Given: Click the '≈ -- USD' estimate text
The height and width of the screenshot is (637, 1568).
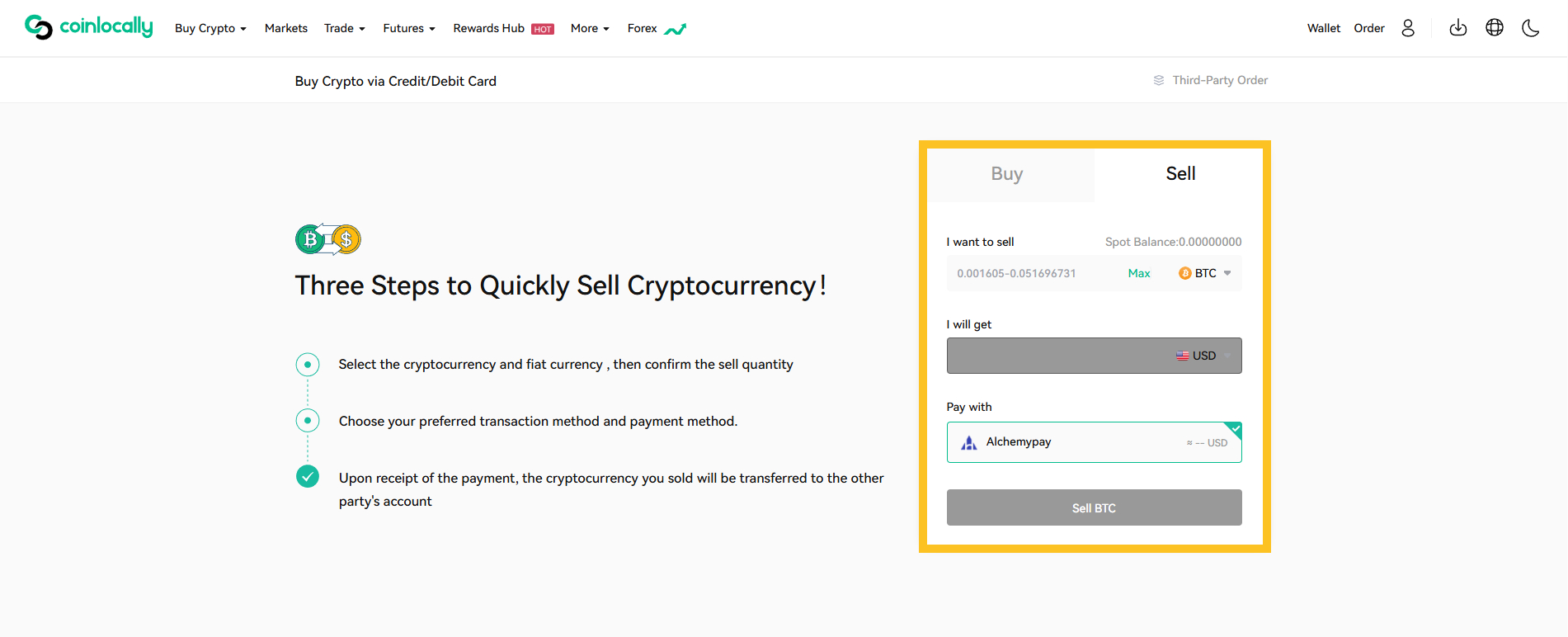Looking at the screenshot, I should pyautogui.click(x=1207, y=443).
